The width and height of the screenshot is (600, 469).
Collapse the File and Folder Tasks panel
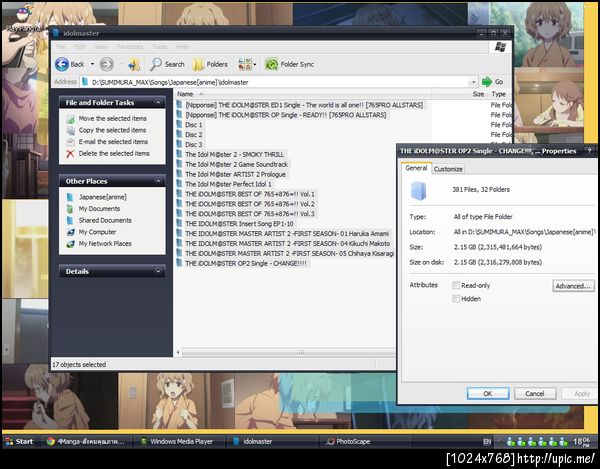158,102
